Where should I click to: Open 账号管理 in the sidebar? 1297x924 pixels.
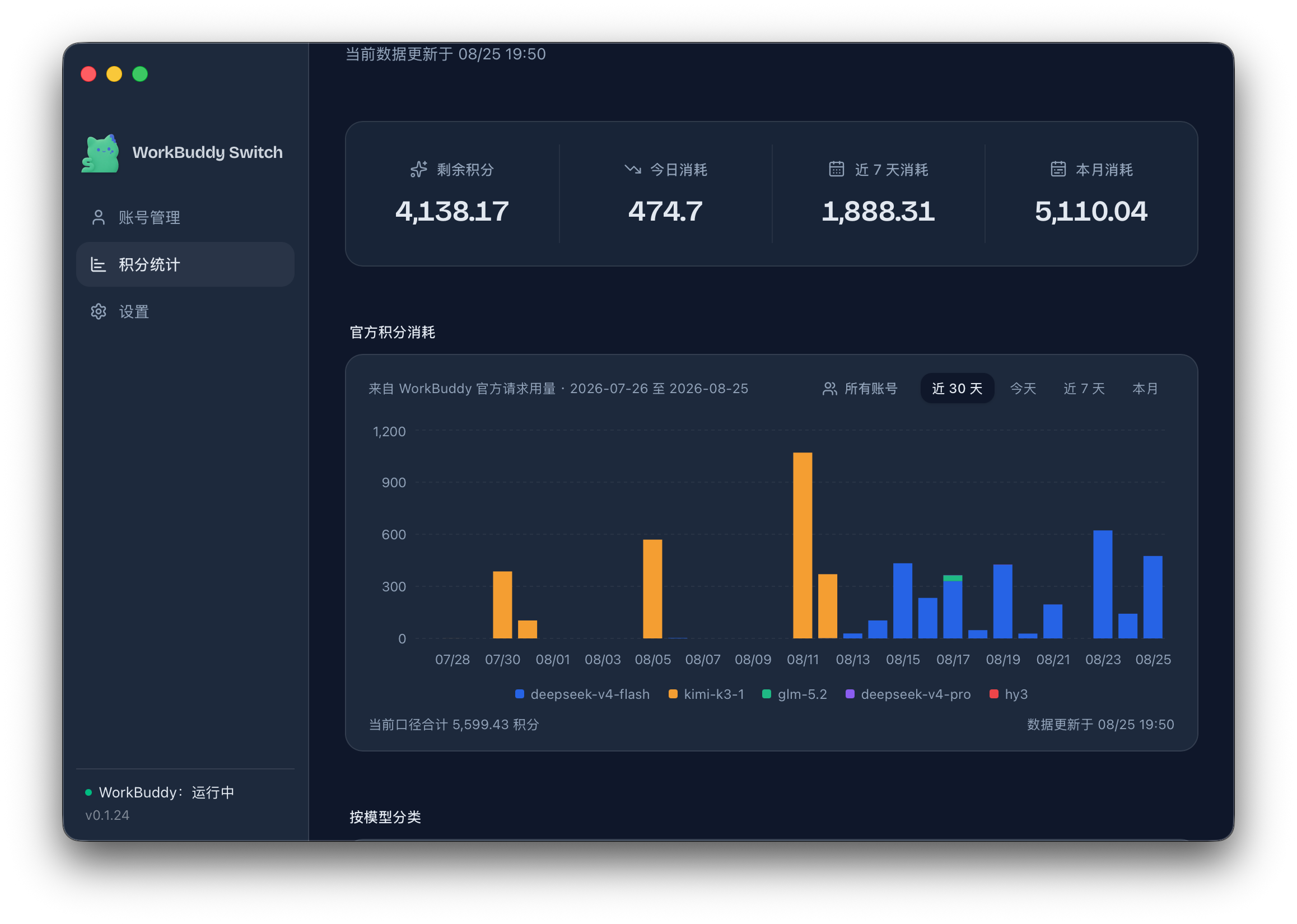coord(185,217)
